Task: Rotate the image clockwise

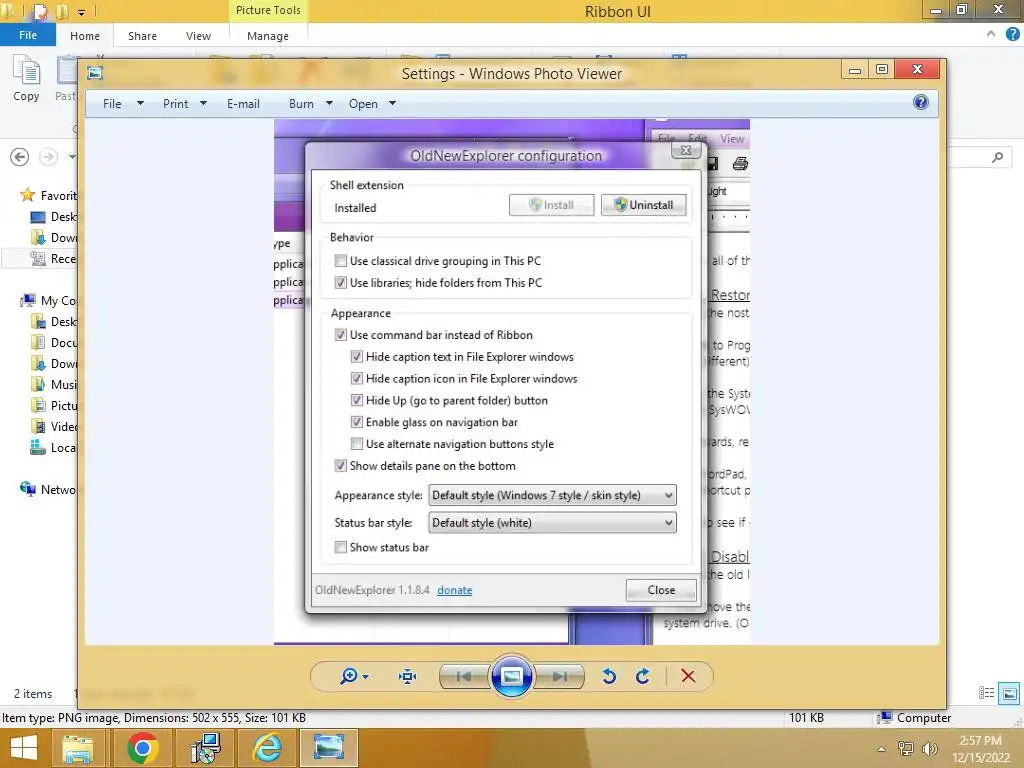Action: [x=643, y=676]
